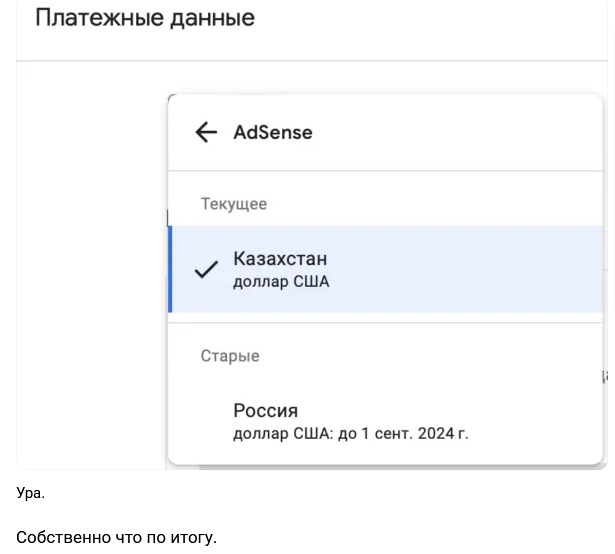Click the AdSense dropdown header title
Screen dimensions: 615x554
[x=273, y=133]
